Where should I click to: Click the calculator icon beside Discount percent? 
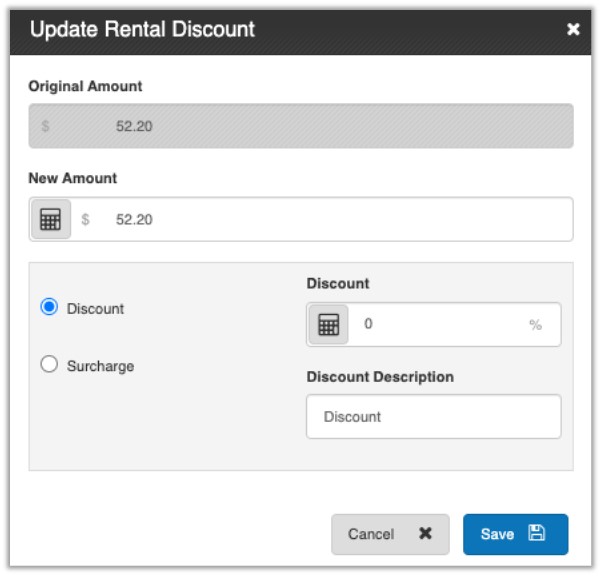coord(328,325)
